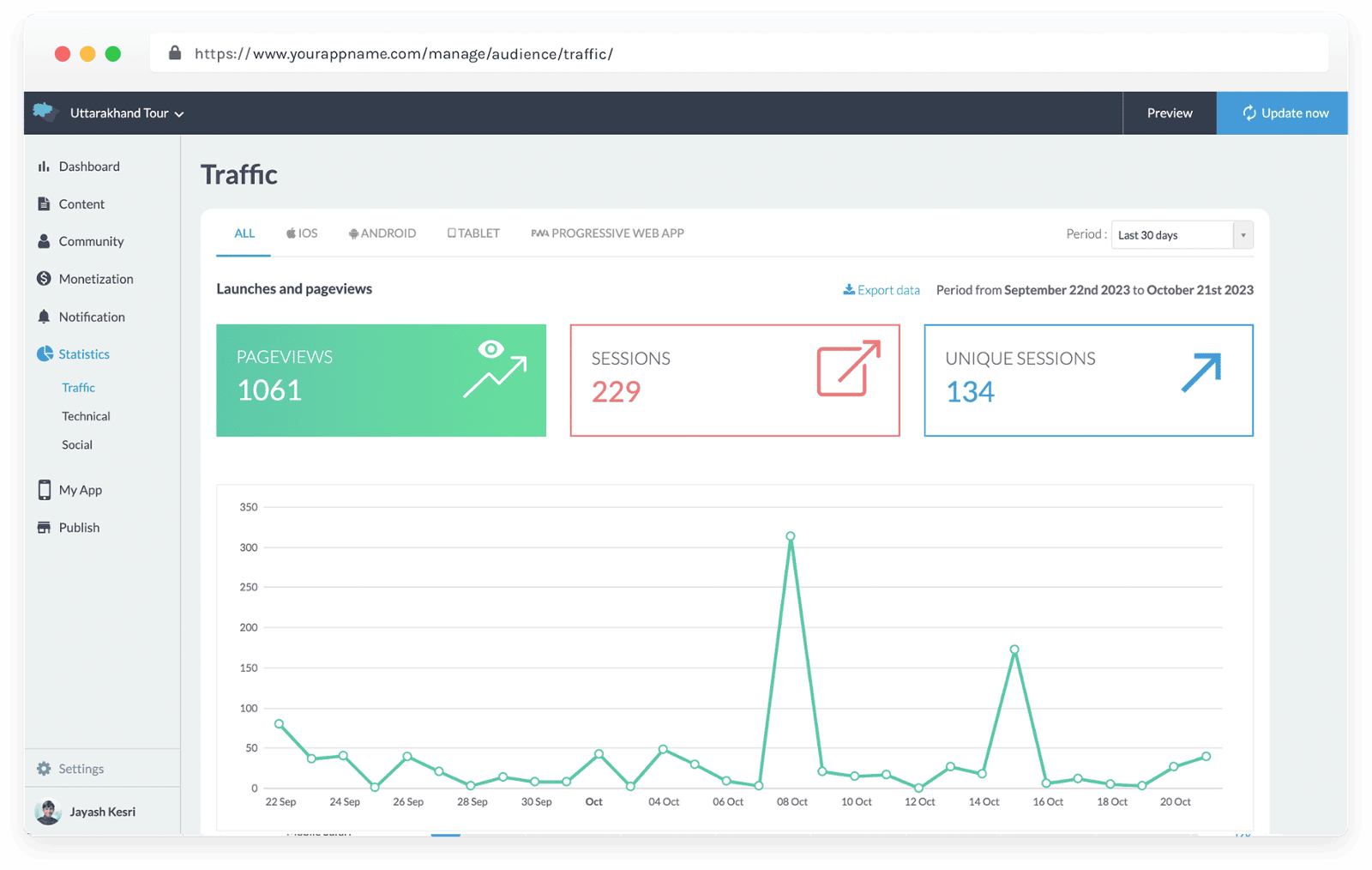Image resolution: width=1372 pixels, height=870 pixels.
Task: Click the Notification bell icon
Action: point(44,317)
